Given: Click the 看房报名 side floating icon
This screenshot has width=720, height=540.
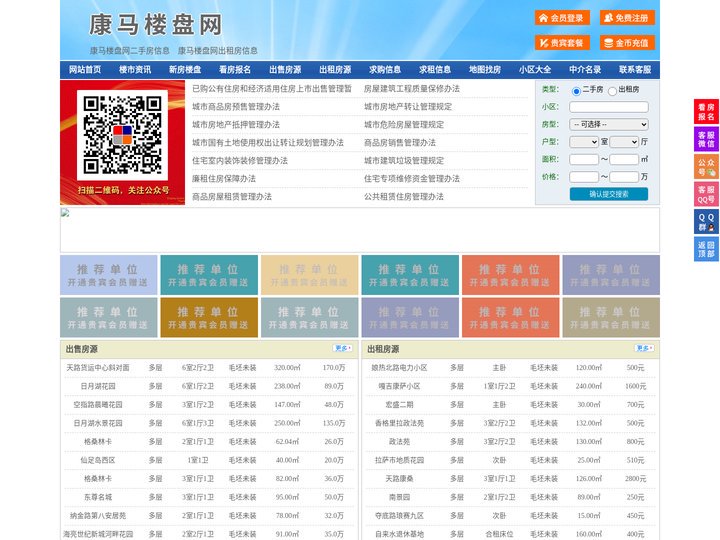Looking at the screenshot, I should [706, 112].
